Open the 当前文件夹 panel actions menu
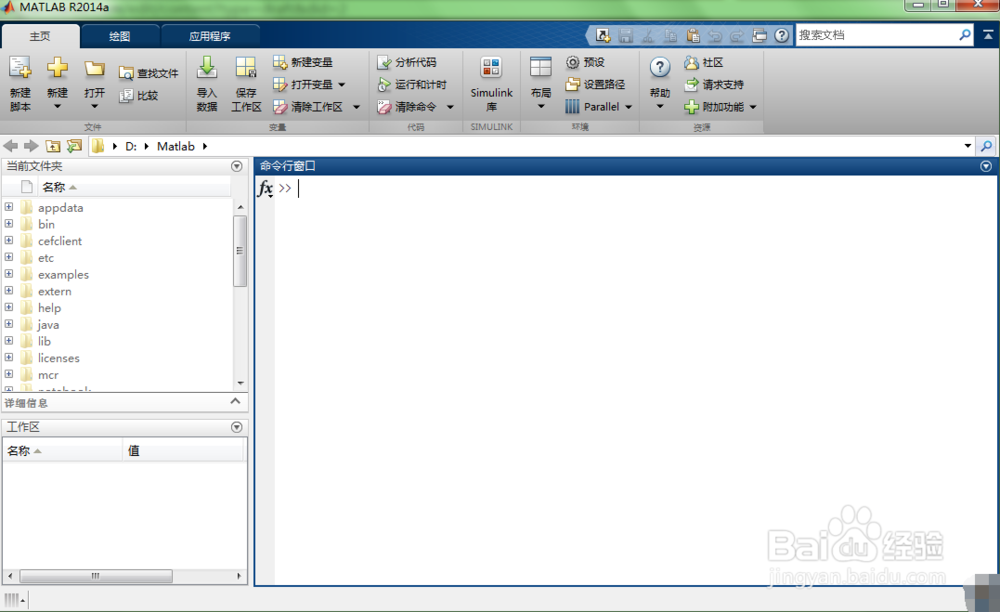1000x612 pixels. point(237,166)
